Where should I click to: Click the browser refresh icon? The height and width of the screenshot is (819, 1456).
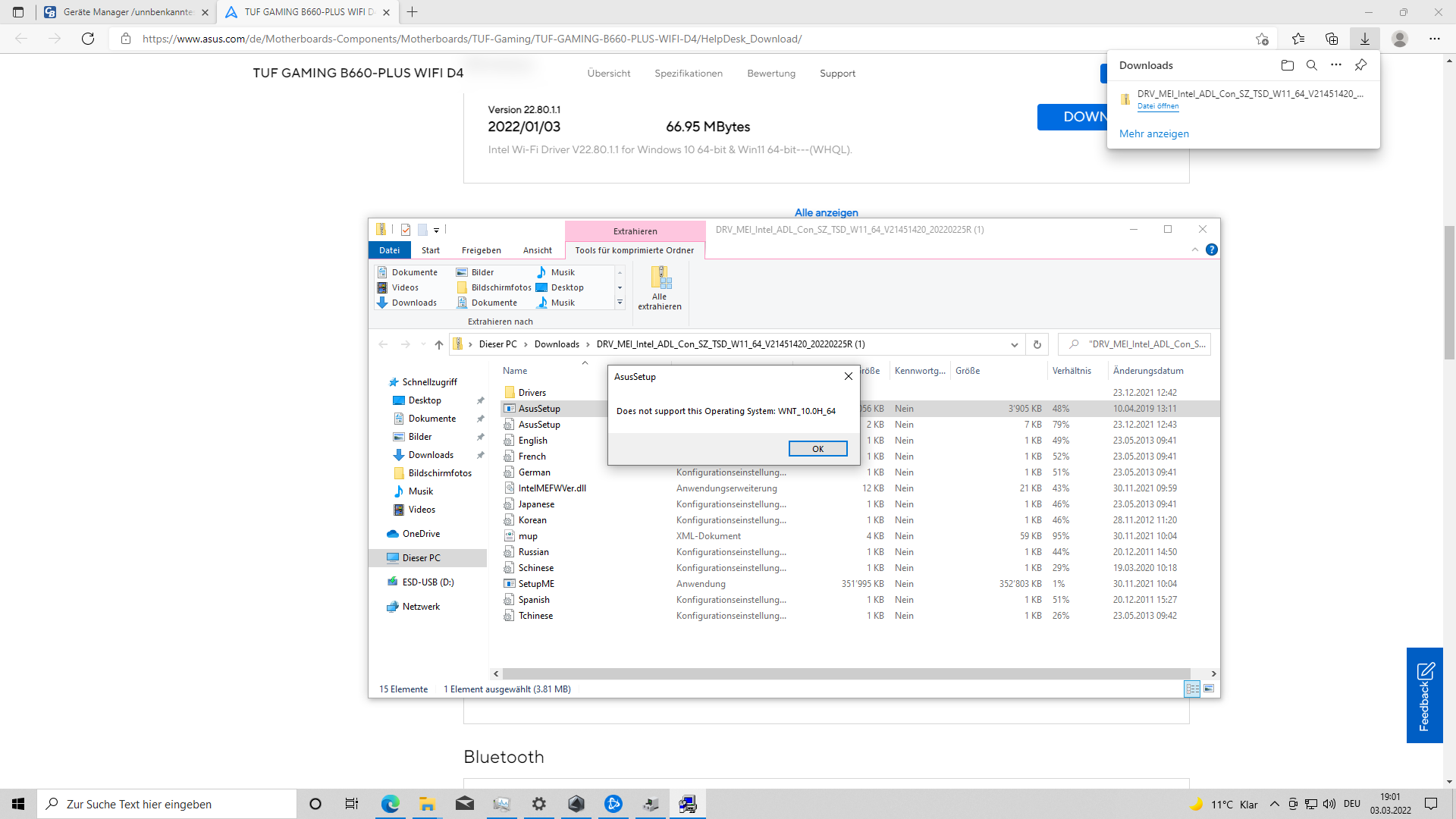[x=88, y=39]
